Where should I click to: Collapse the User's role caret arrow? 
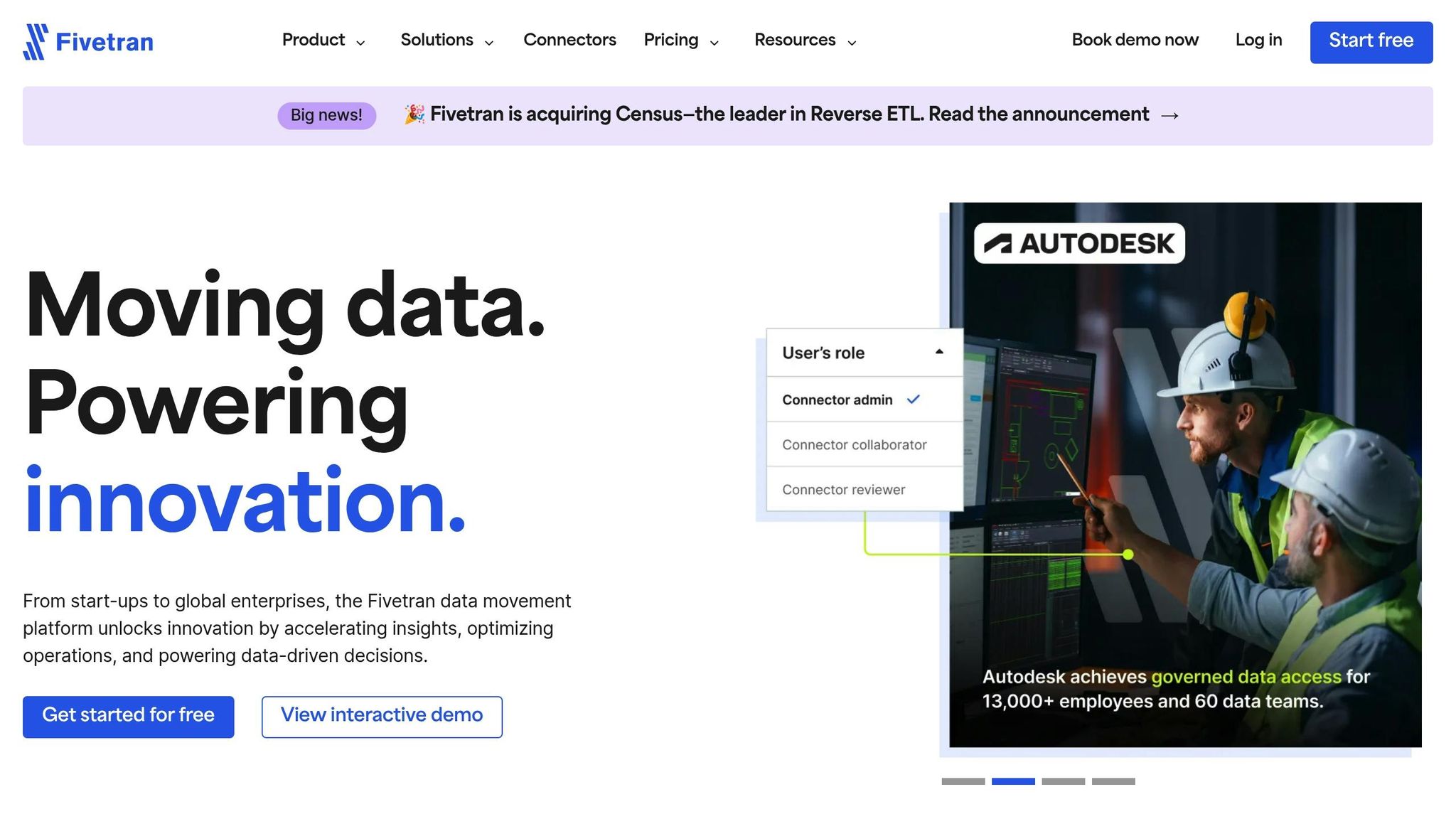pos(939,352)
